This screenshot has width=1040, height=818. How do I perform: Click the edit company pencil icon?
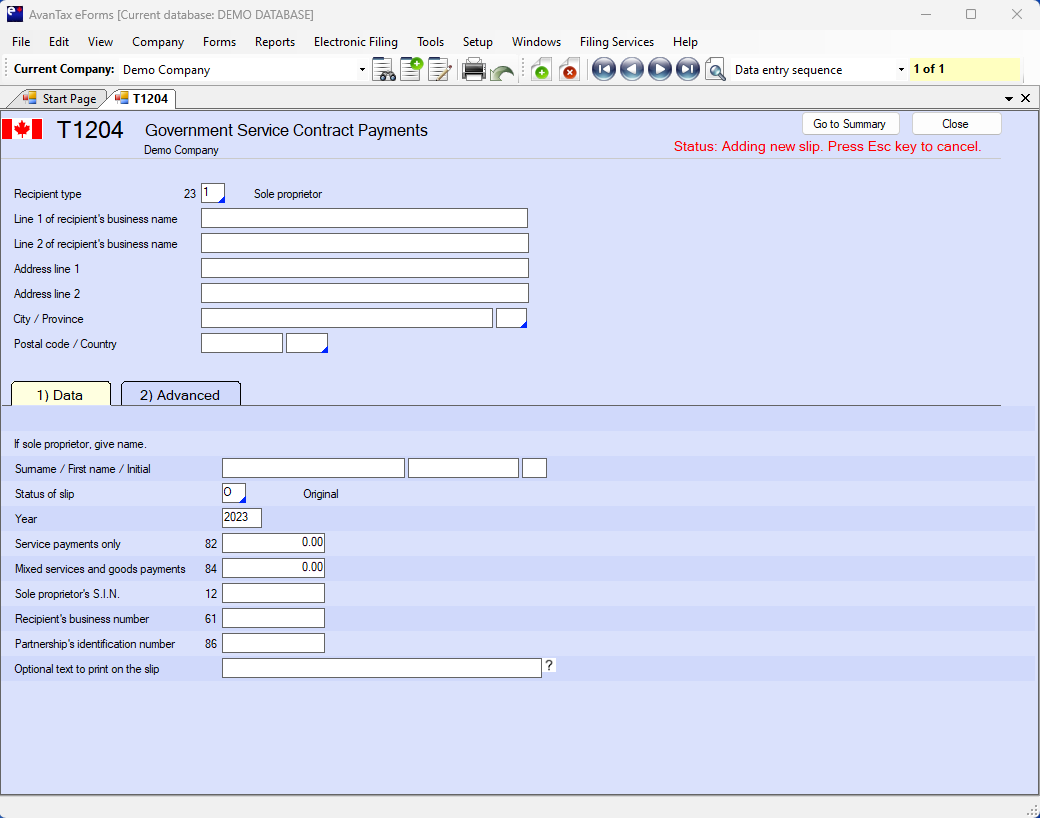point(440,70)
